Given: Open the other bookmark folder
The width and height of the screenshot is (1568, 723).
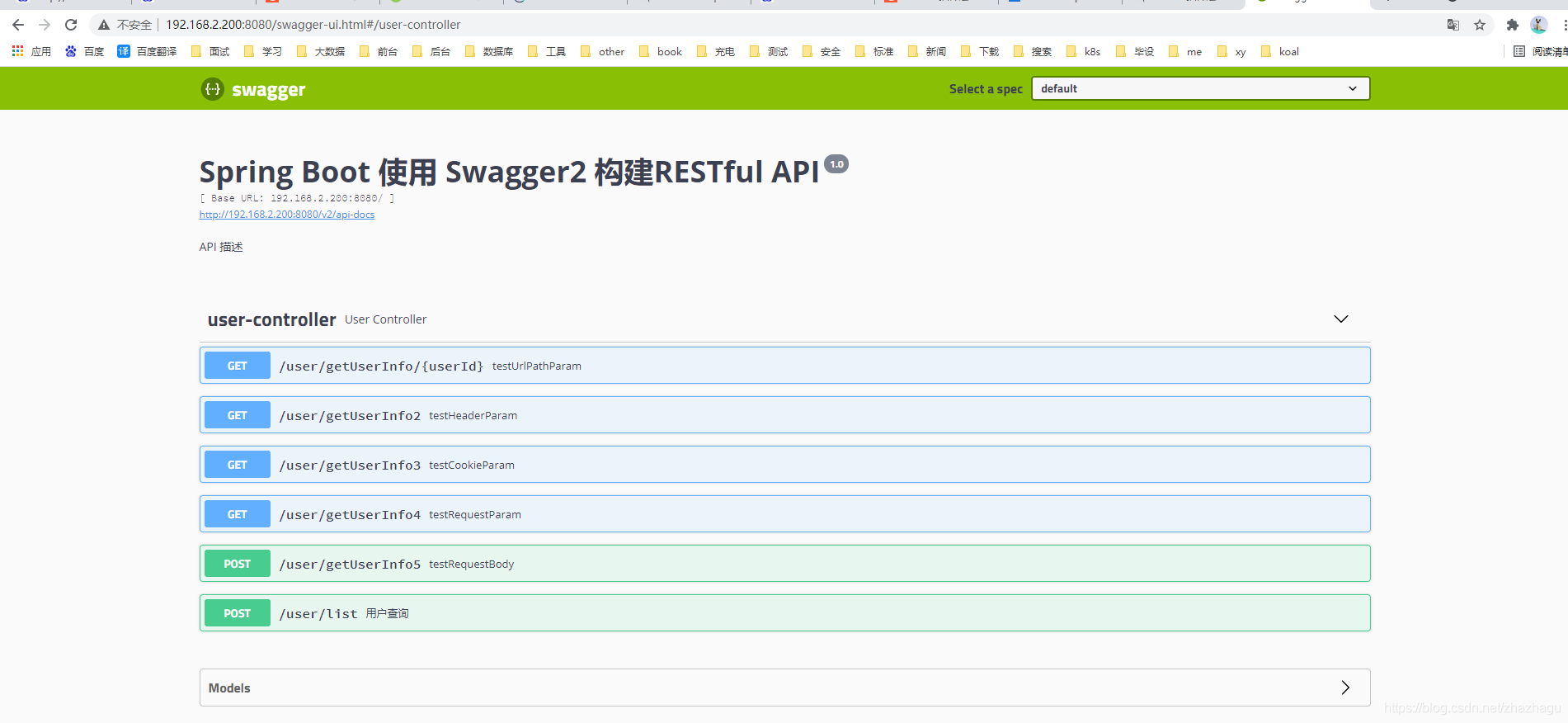Looking at the screenshot, I should click(603, 51).
